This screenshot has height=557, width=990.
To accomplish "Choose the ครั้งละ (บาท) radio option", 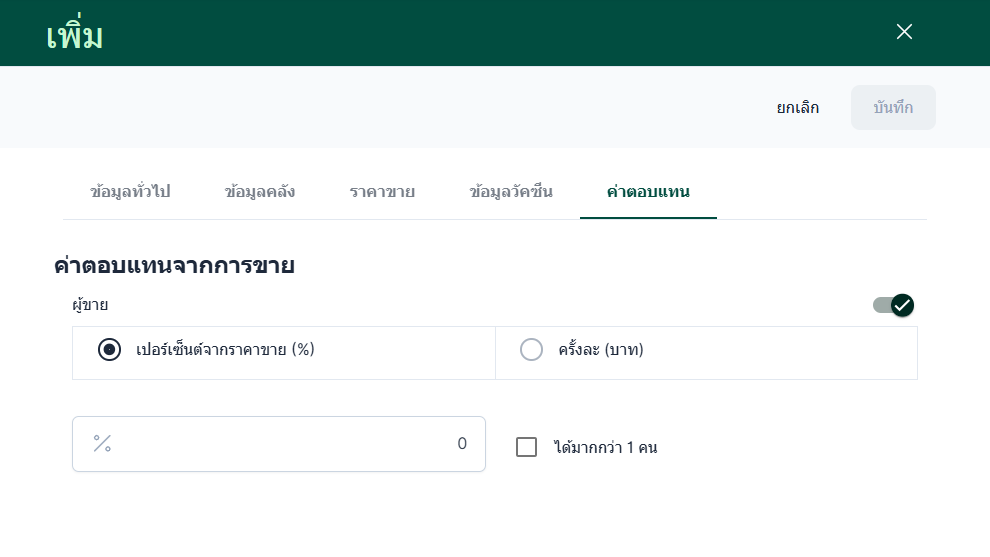I will coord(532,350).
